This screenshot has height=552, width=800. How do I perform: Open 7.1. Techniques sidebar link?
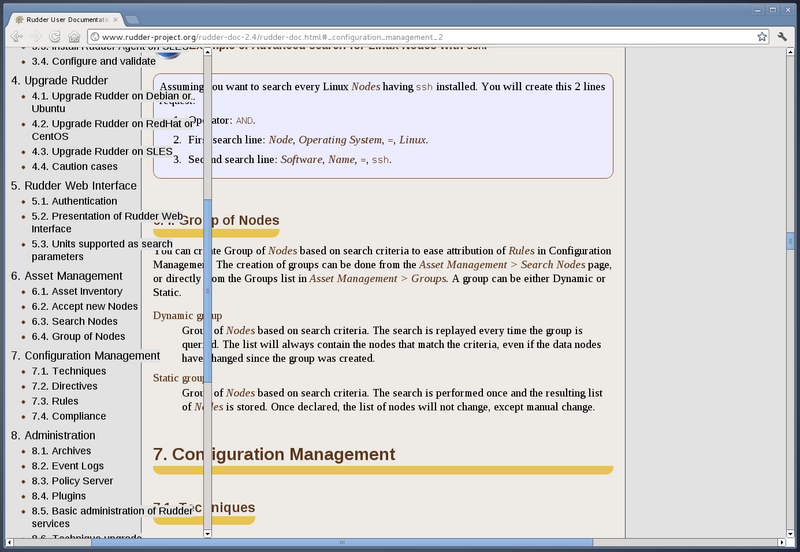[x=69, y=371]
